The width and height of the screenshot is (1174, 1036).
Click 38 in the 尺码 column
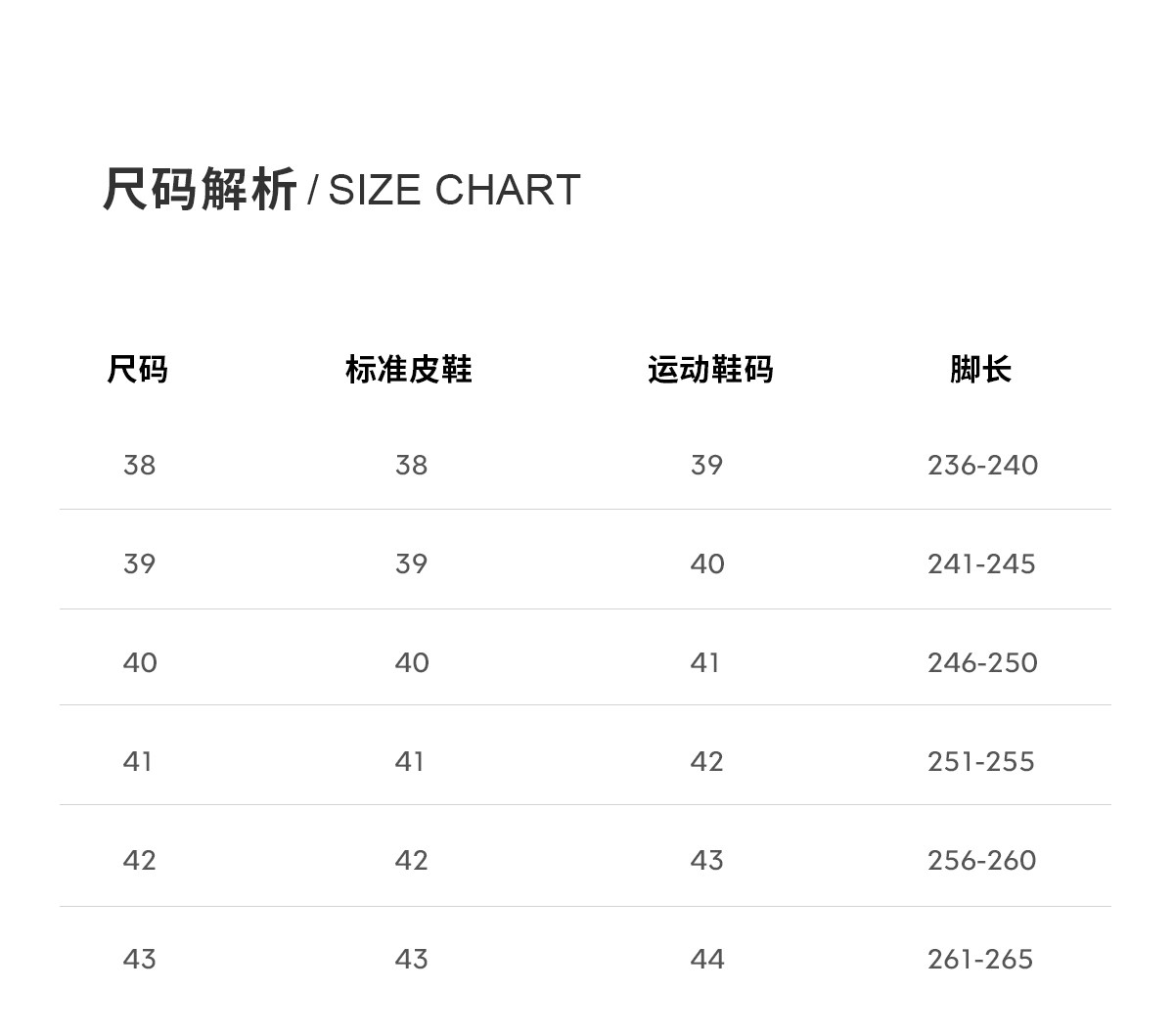tap(139, 466)
